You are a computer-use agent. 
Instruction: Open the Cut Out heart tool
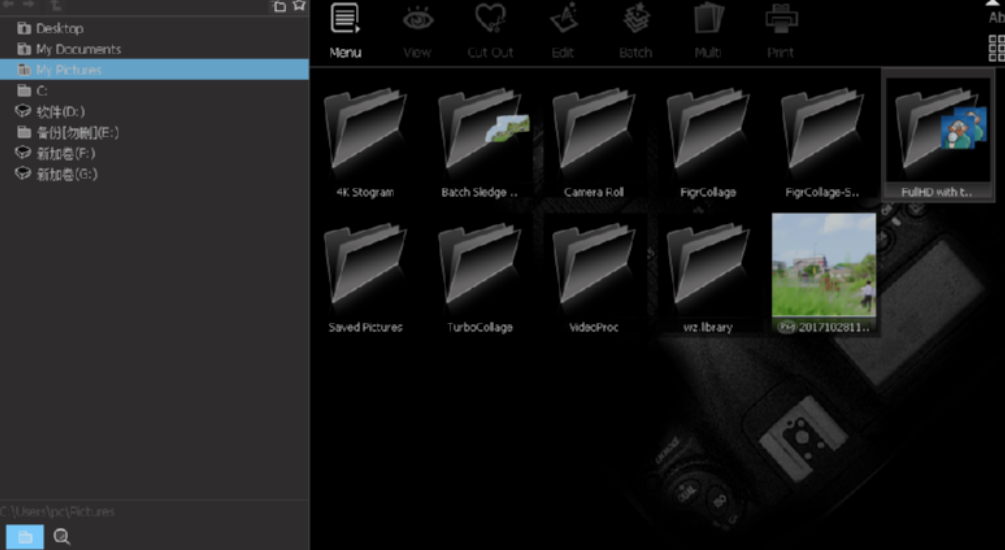click(x=490, y=30)
